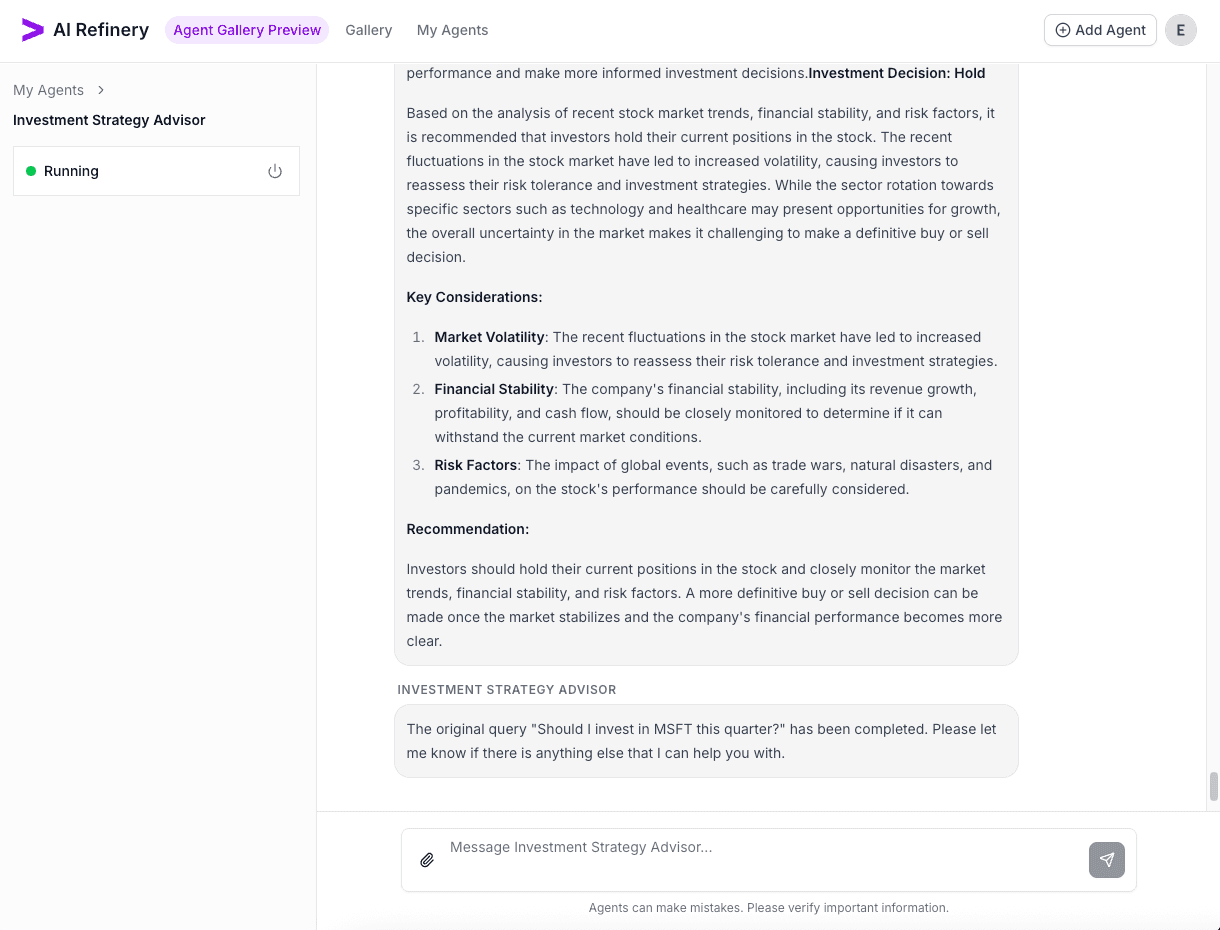Viewport: 1220px width, 930px height.
Task: Click the purple arrow in the AI Refinery brand
Action: click(32, 29)
